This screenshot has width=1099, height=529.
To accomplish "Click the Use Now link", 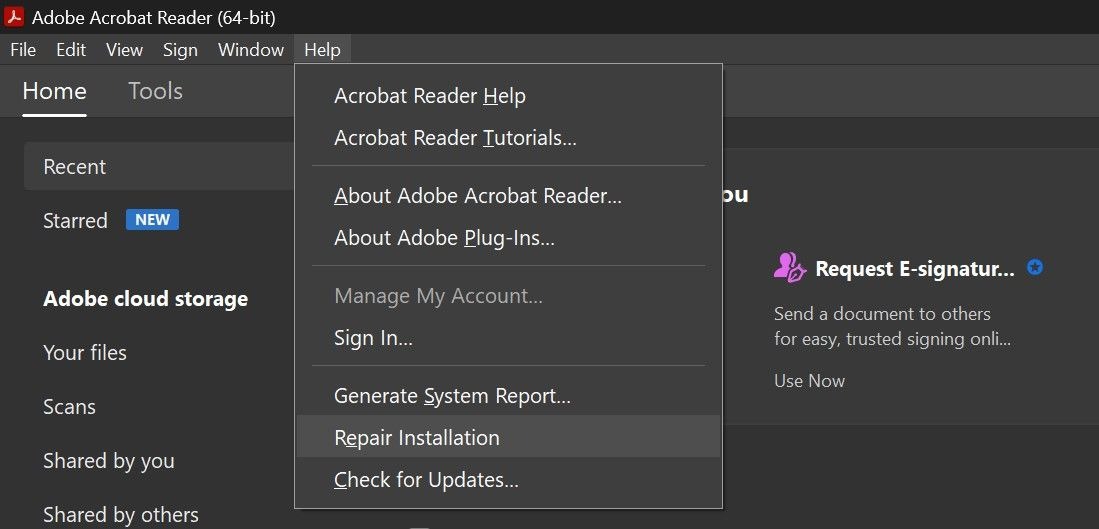I will coord(809,381).
